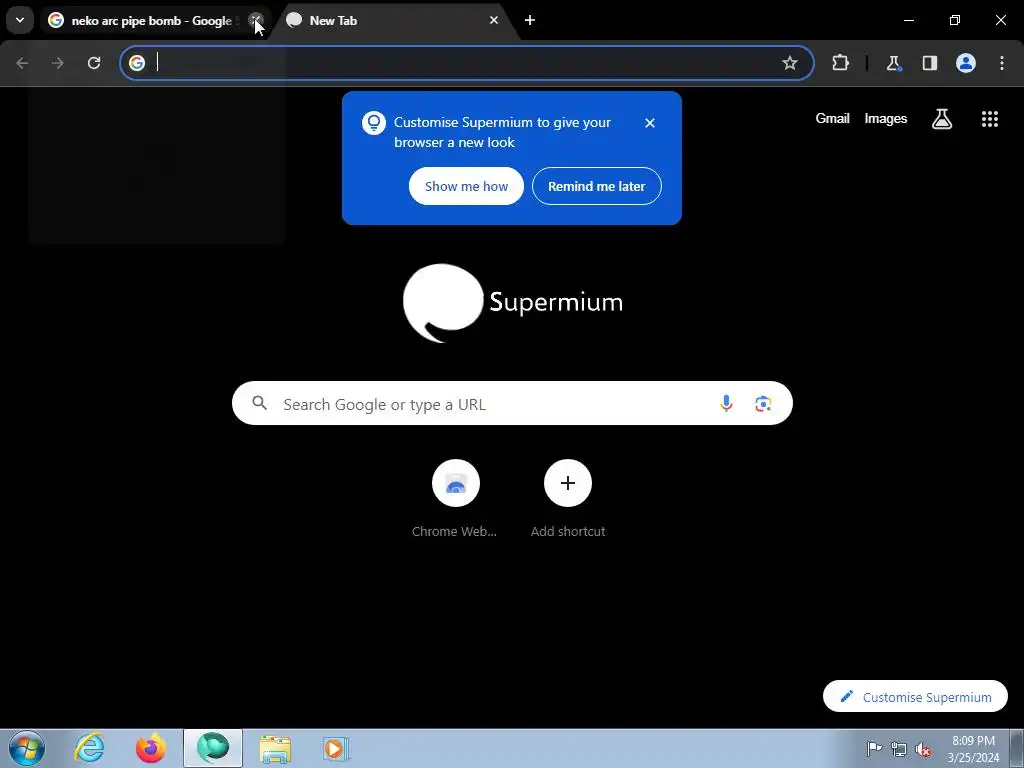Open Windows Media Player from taskbar

pos(336,748)
